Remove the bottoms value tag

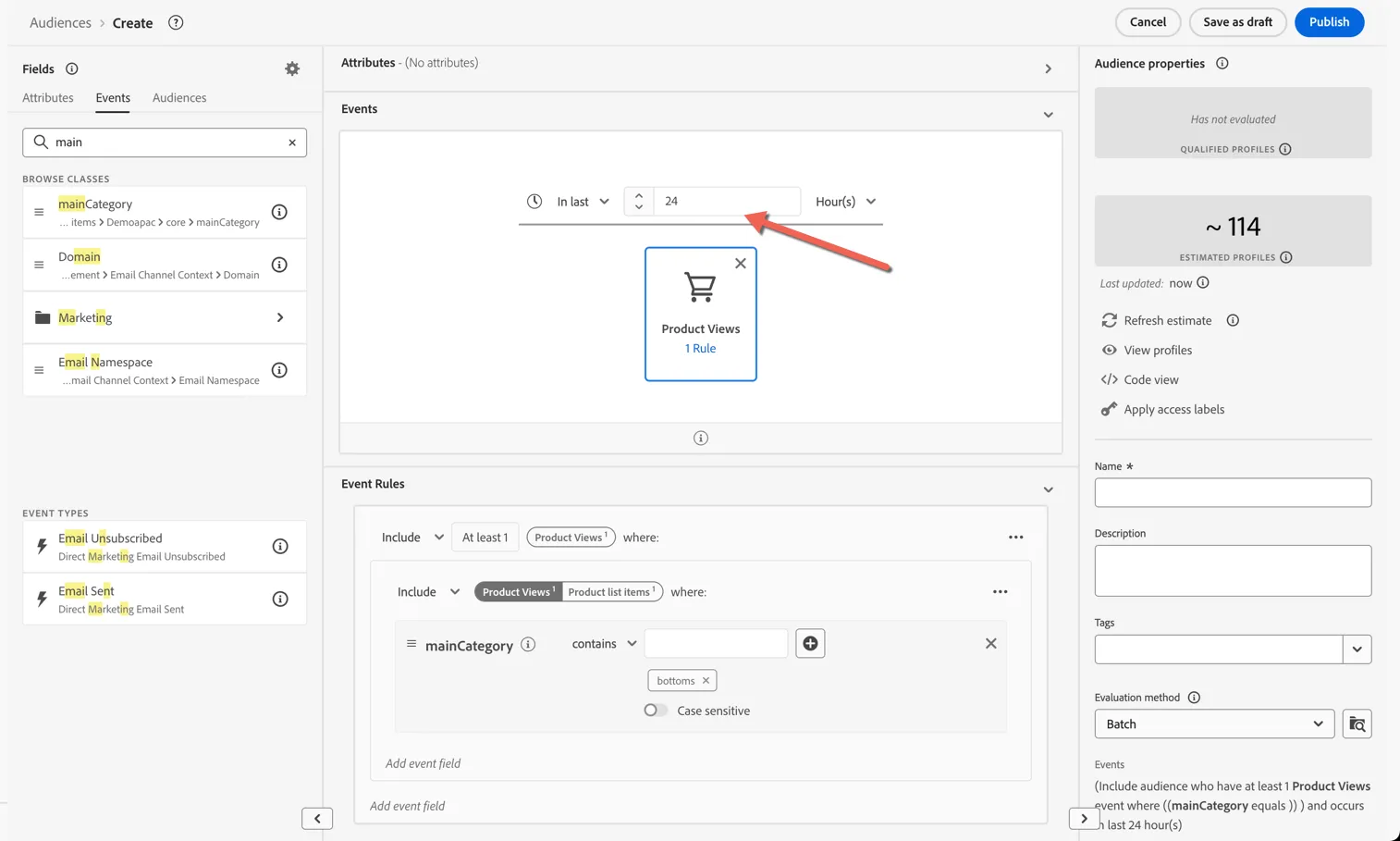[706, 680]
